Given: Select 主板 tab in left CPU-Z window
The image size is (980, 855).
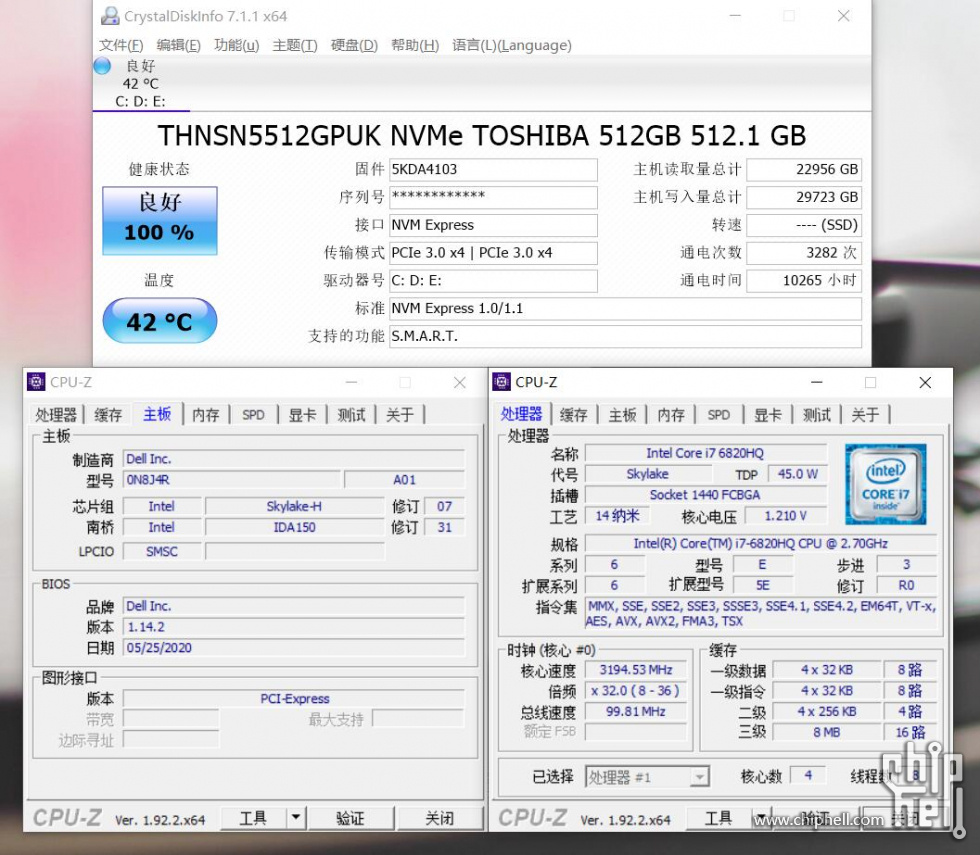Looking at the screenshot, I should (157, 414).
